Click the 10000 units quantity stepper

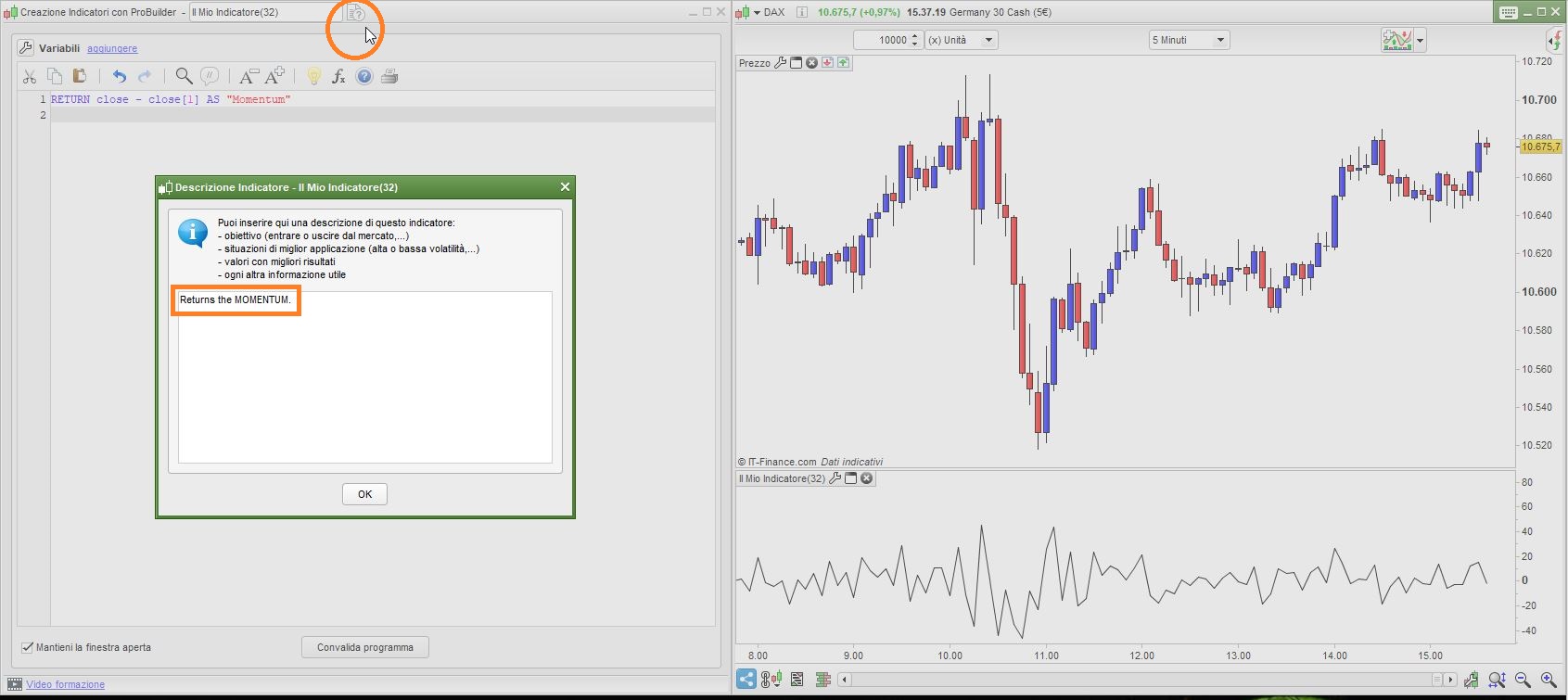coord(915,40)
